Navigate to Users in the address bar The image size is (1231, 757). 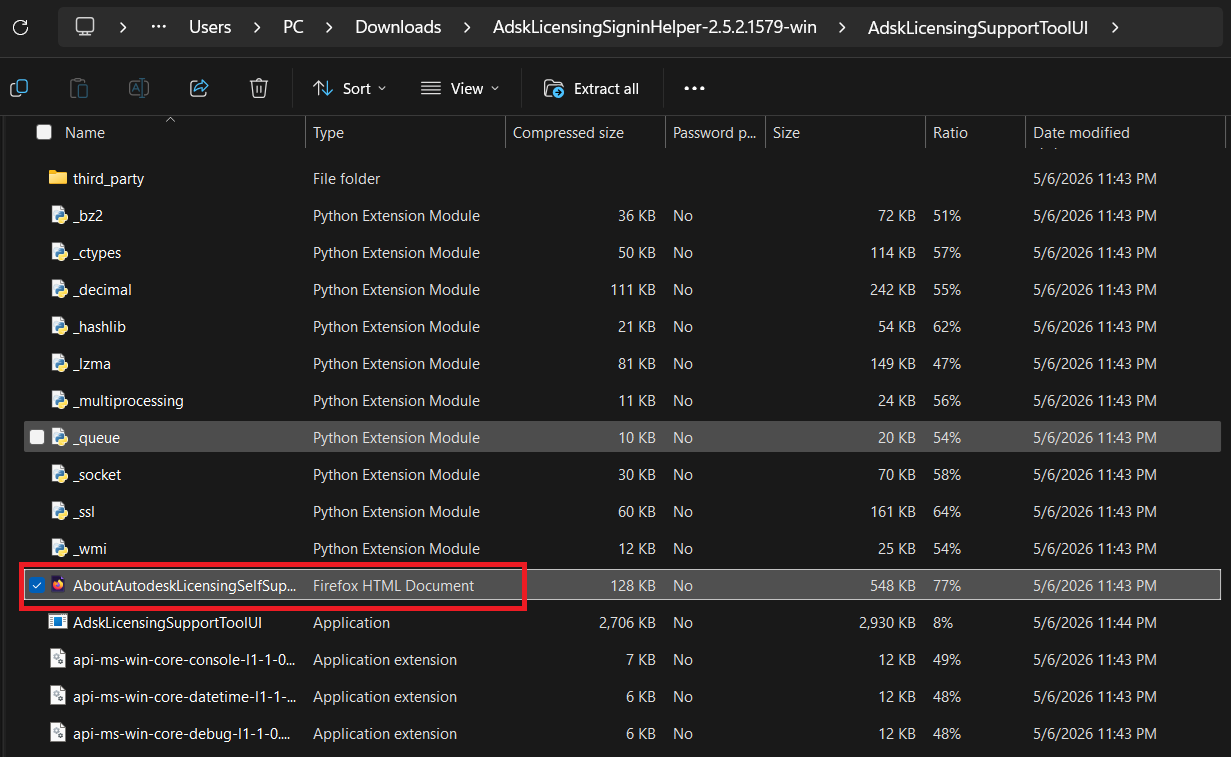tap(210, 27)
